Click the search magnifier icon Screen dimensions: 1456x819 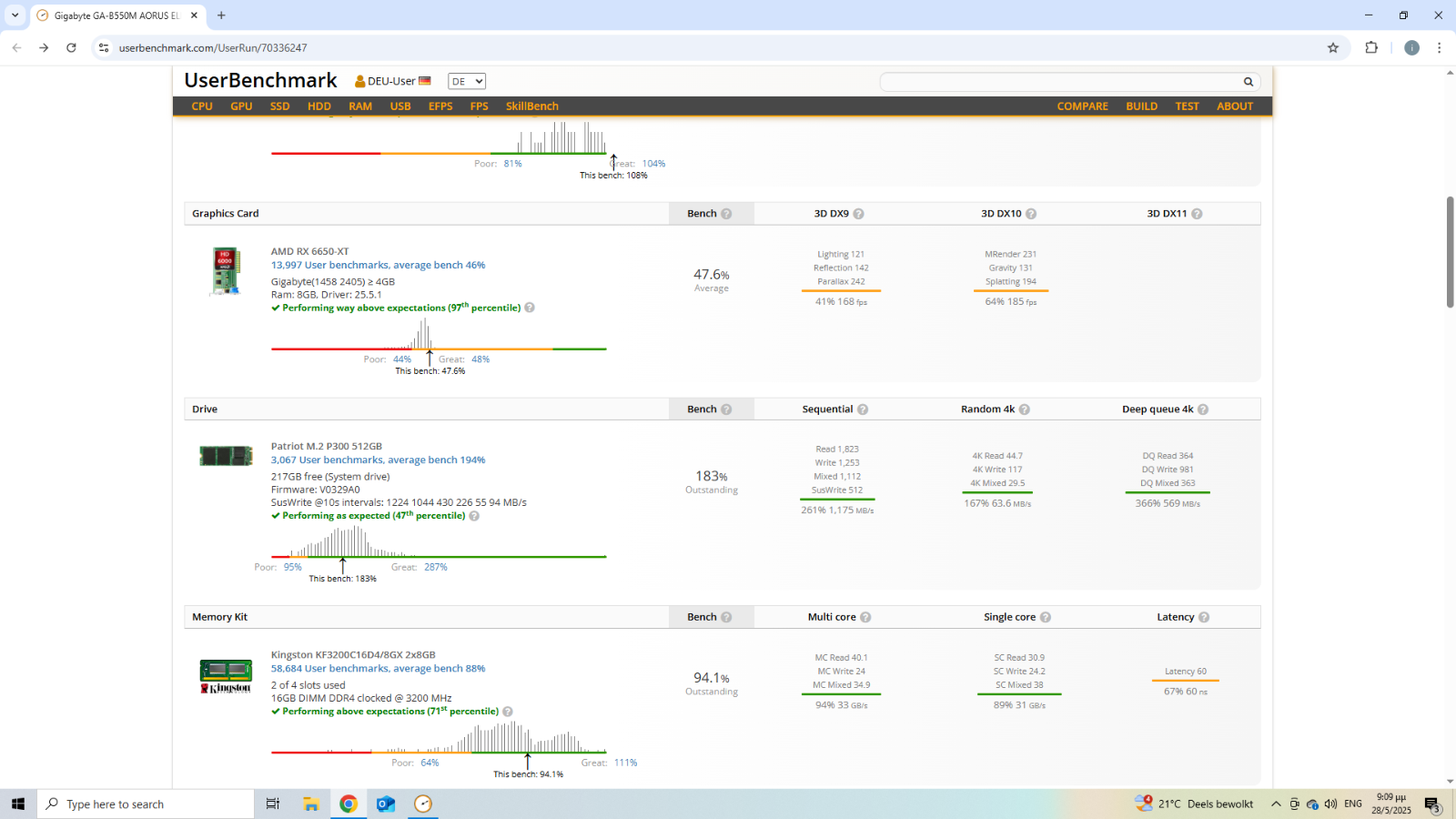(x=1249, y=82)
